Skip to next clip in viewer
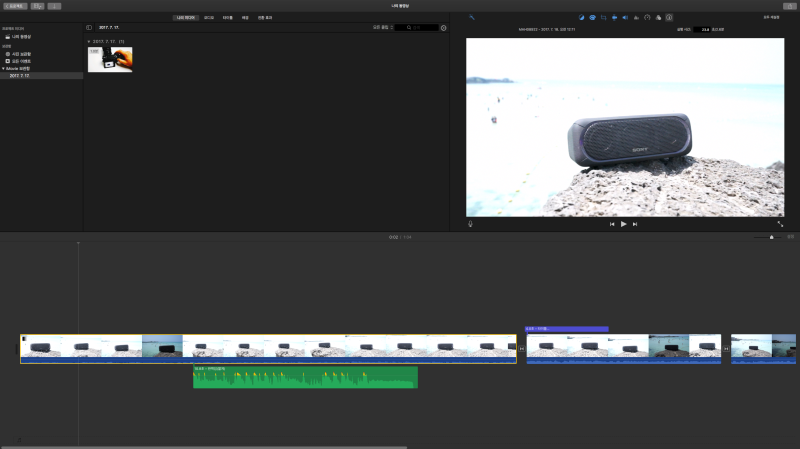 tap(635, 224)
